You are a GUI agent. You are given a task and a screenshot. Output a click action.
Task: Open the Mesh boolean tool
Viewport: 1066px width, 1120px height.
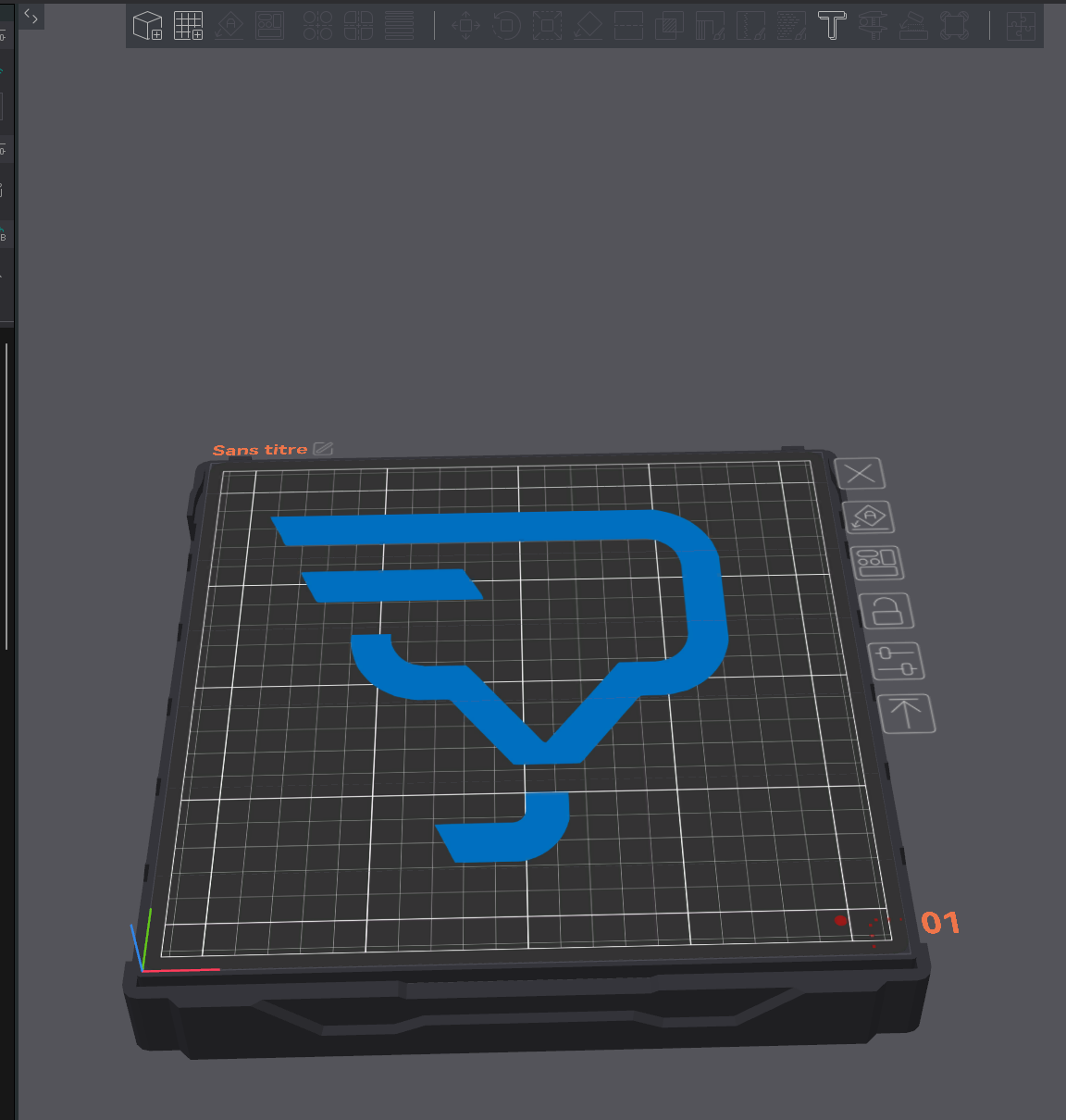[669, 25]
